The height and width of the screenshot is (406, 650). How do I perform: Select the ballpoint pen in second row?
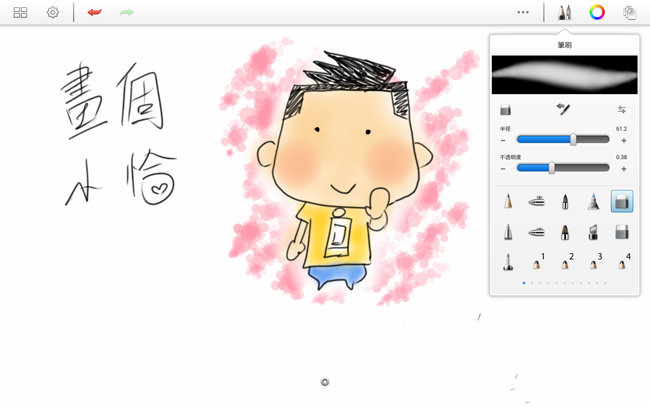(508, 232)
